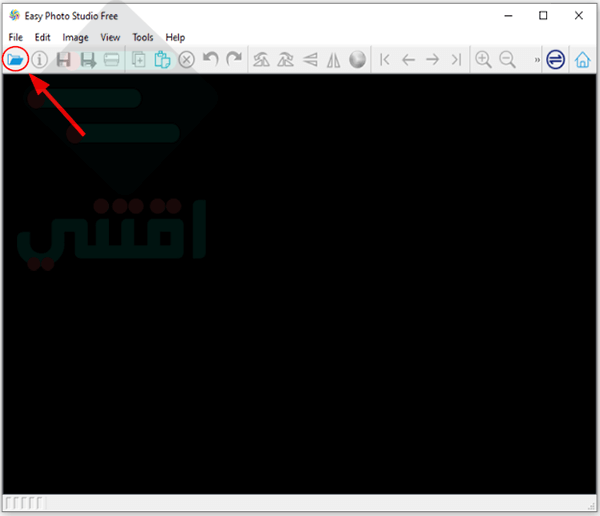Open the File menu
The image size is (600, 516).
(x=16, y=38)
